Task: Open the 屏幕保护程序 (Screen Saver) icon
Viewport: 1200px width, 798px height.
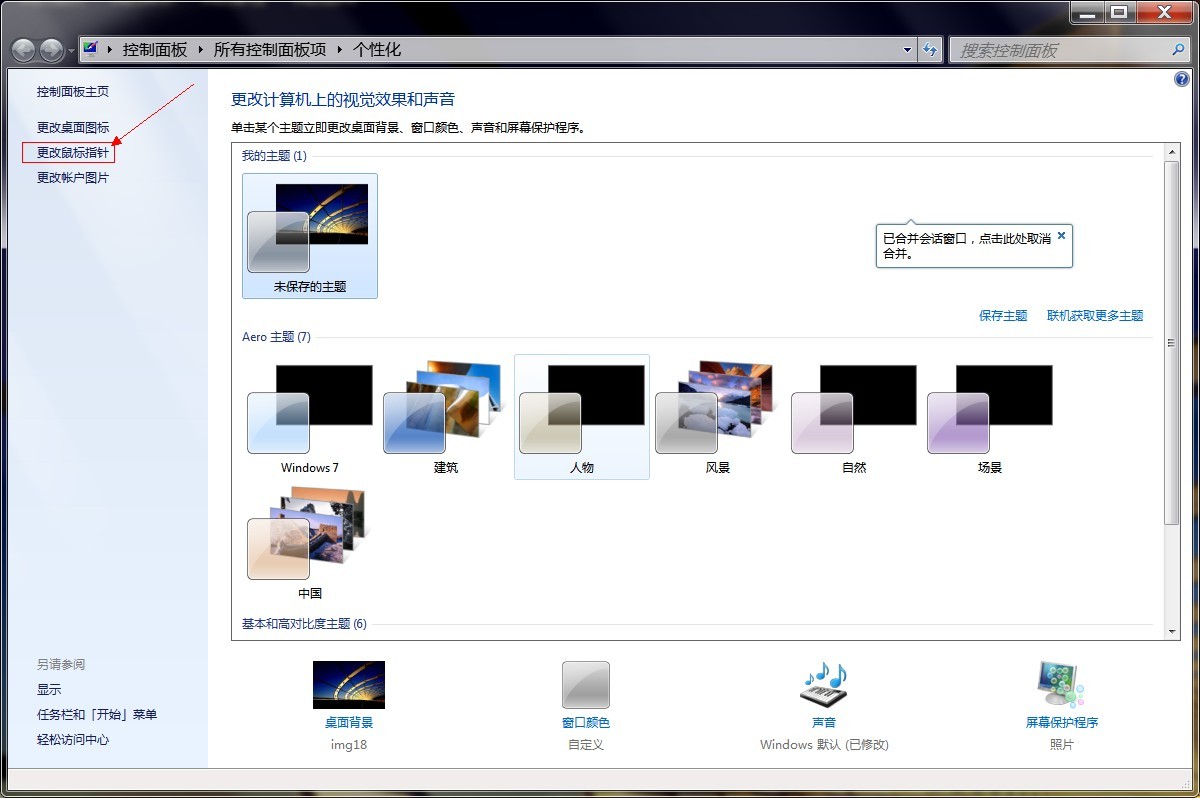Action: click(1060, 684)
